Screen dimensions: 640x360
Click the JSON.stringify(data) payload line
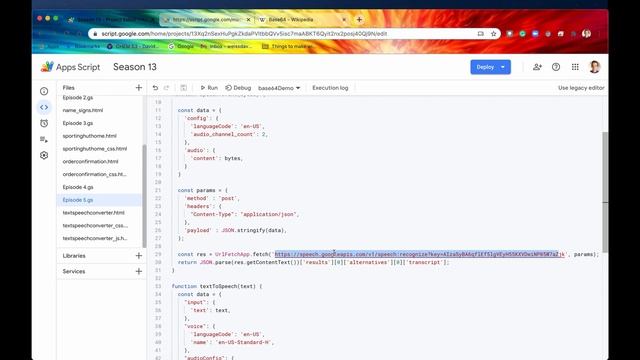(235, 230)
